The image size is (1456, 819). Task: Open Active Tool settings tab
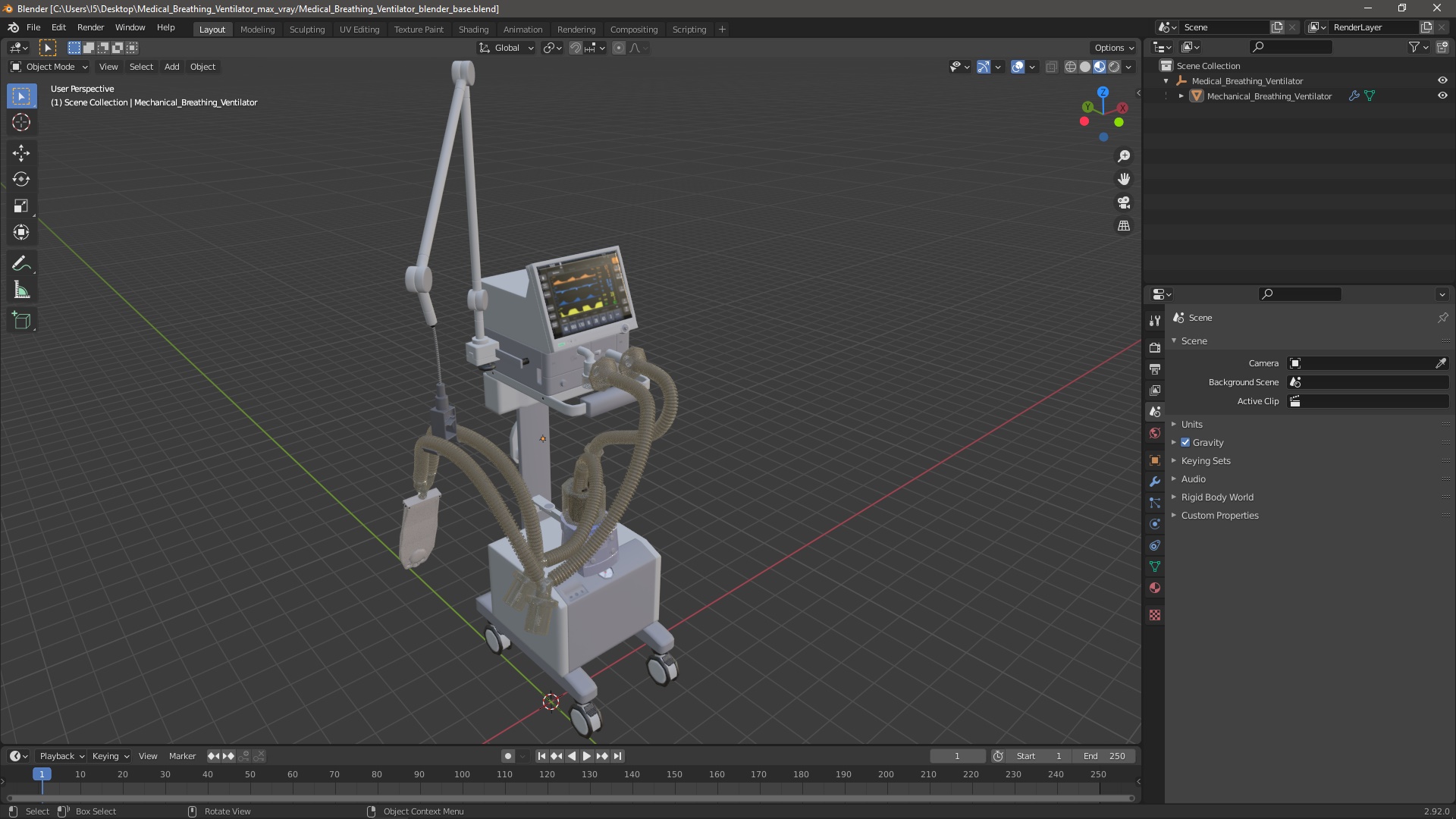(1155, 320)
